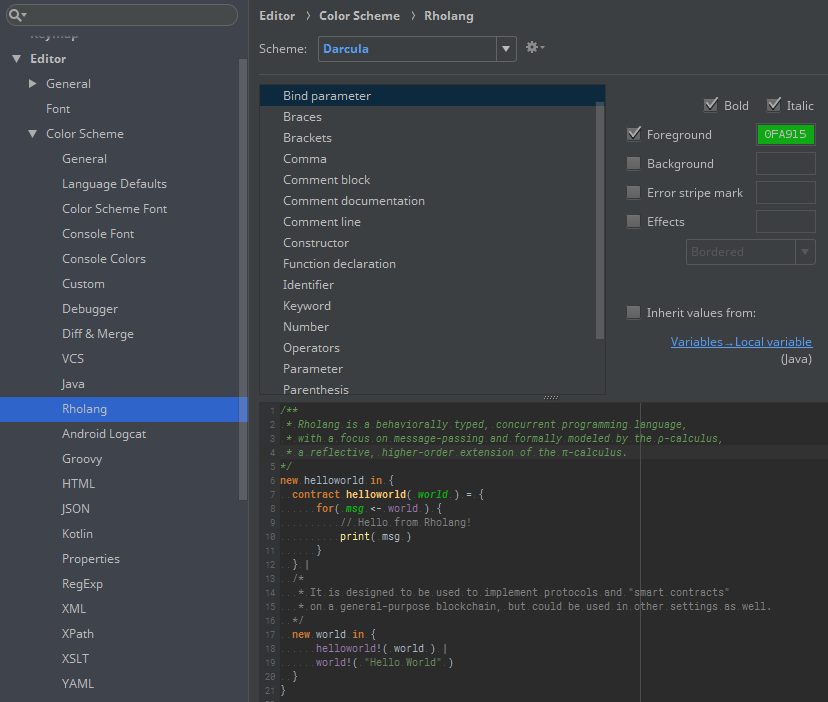The image size is (828, 702).
Task: Click the empty Background color swatch
Action: [x=785, y=163]
